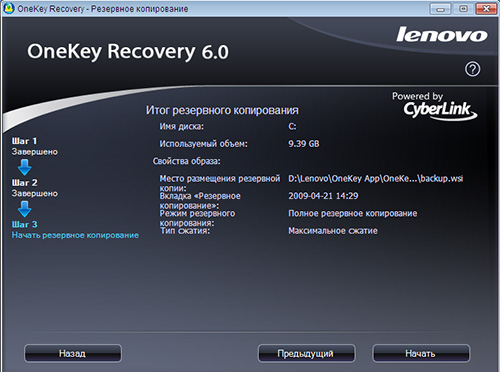Screen dimensions: 500x372
Task: Click the used size value '9.39 GB'
Action: point(304,144)
